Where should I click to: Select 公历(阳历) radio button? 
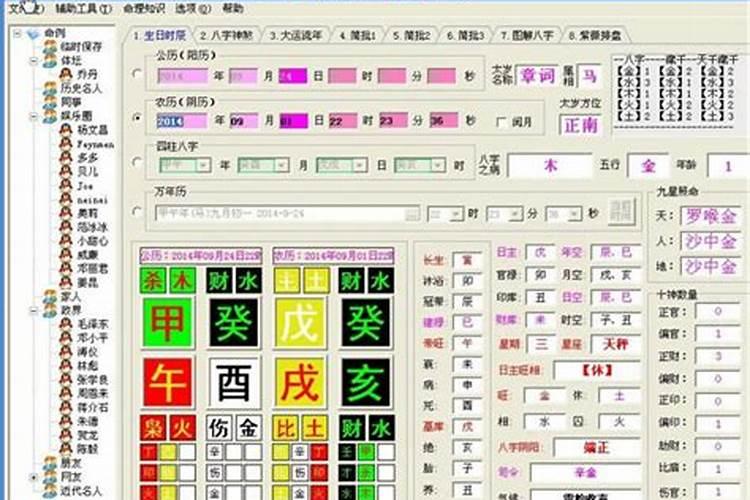click(137, 74)
